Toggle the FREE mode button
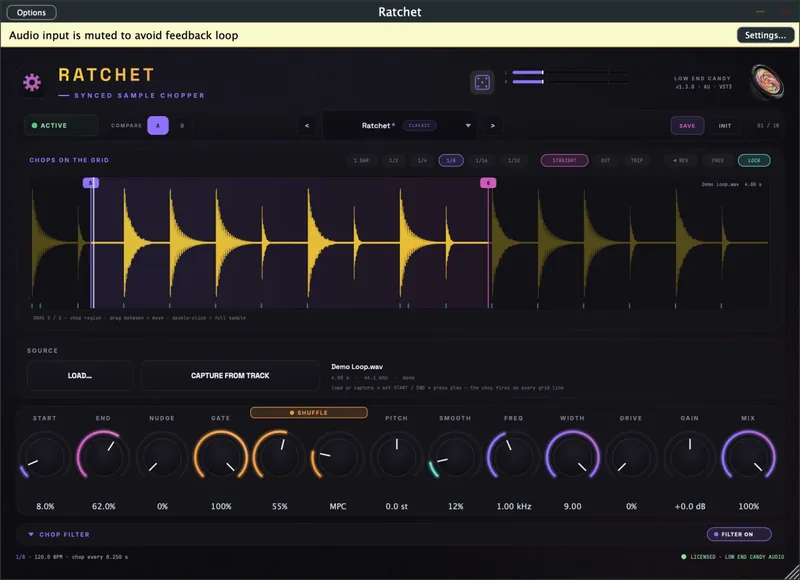This screenshot has height=580, width=800. 717,160
